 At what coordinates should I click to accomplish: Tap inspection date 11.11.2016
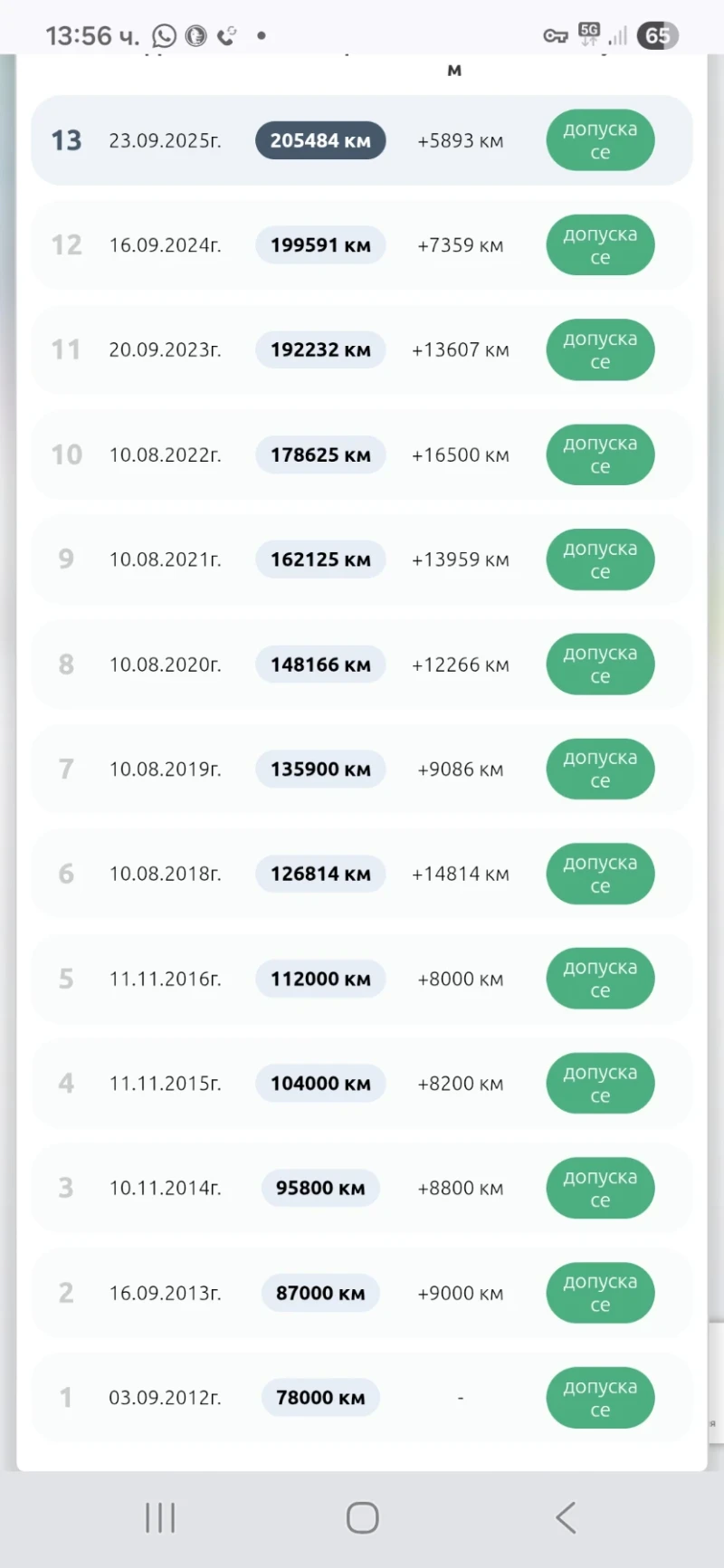165,979
